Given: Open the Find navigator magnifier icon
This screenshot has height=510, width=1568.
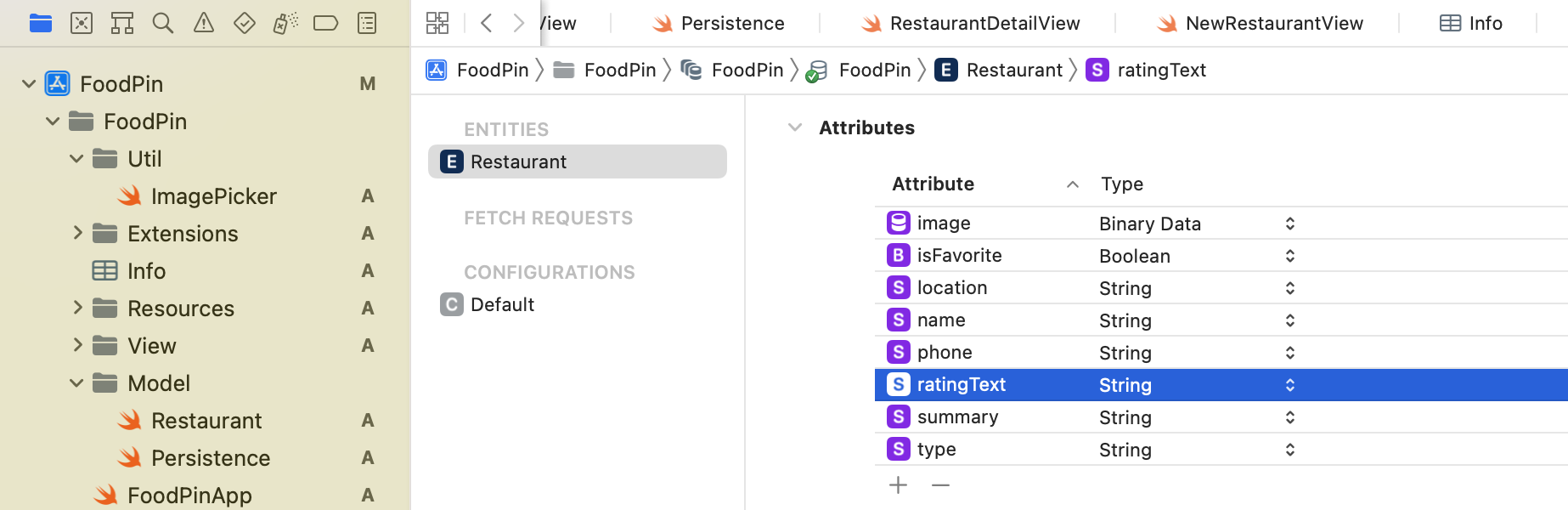Looking at the screenshot, I should [163, 23].
